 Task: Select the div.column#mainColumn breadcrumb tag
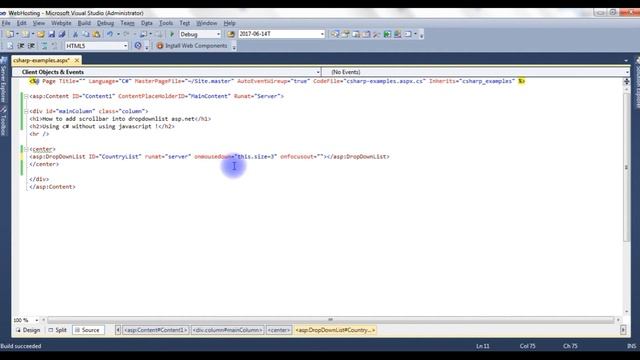227,330
